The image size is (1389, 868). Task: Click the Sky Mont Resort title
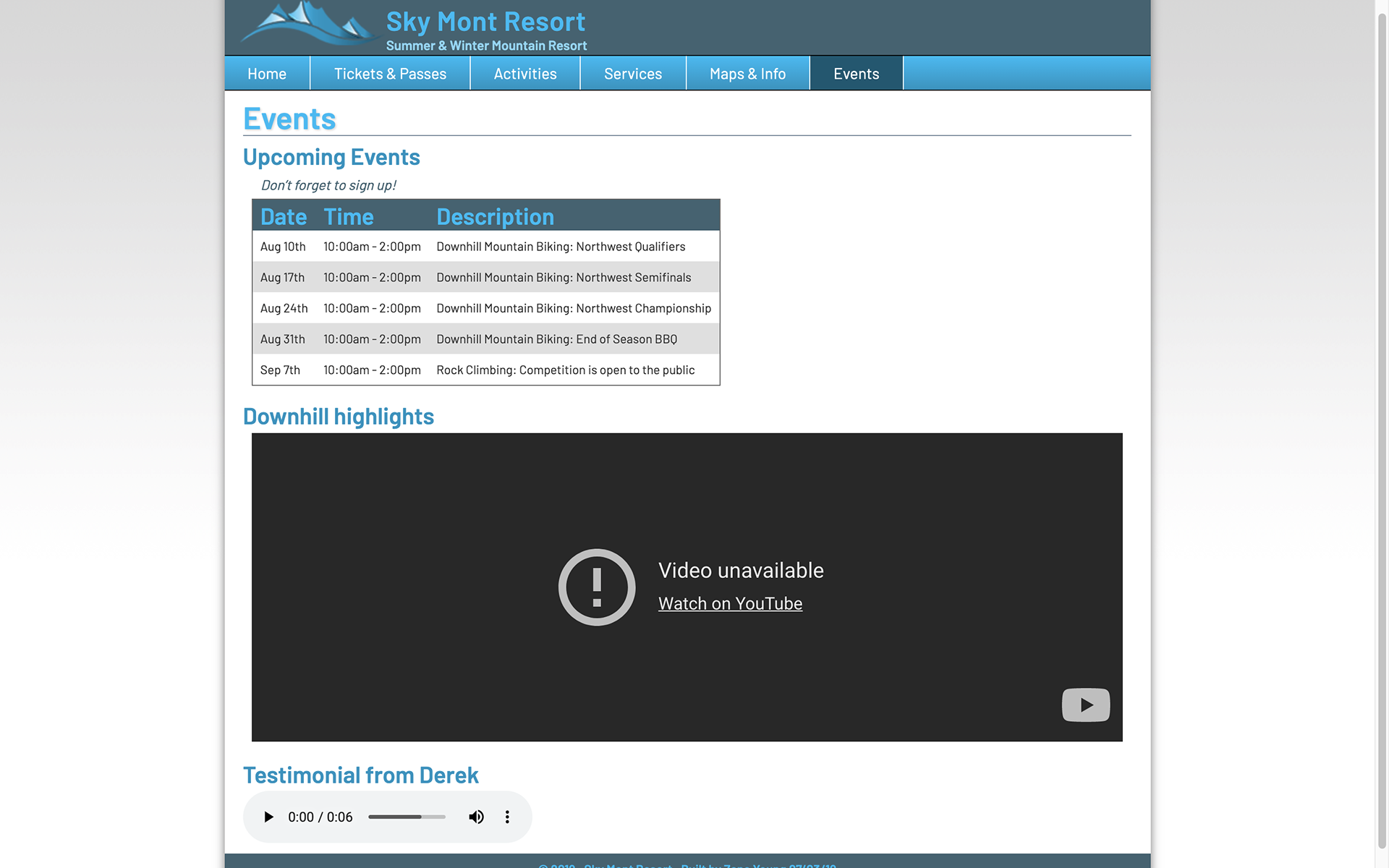485,22
